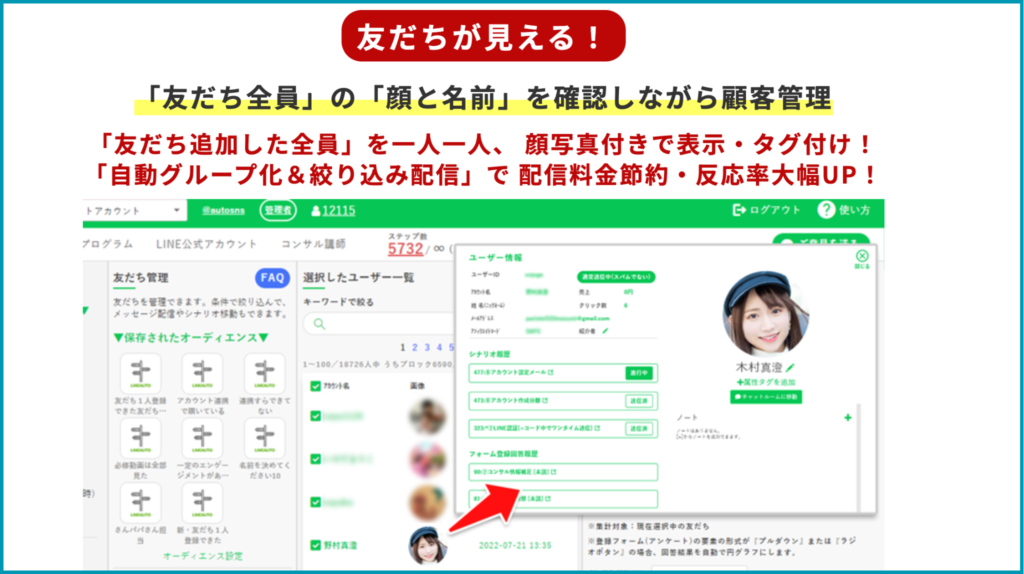Open the LINE公式アカウント menu item
This screenshot has width=1024, height=574.
[x=206, y=244]
